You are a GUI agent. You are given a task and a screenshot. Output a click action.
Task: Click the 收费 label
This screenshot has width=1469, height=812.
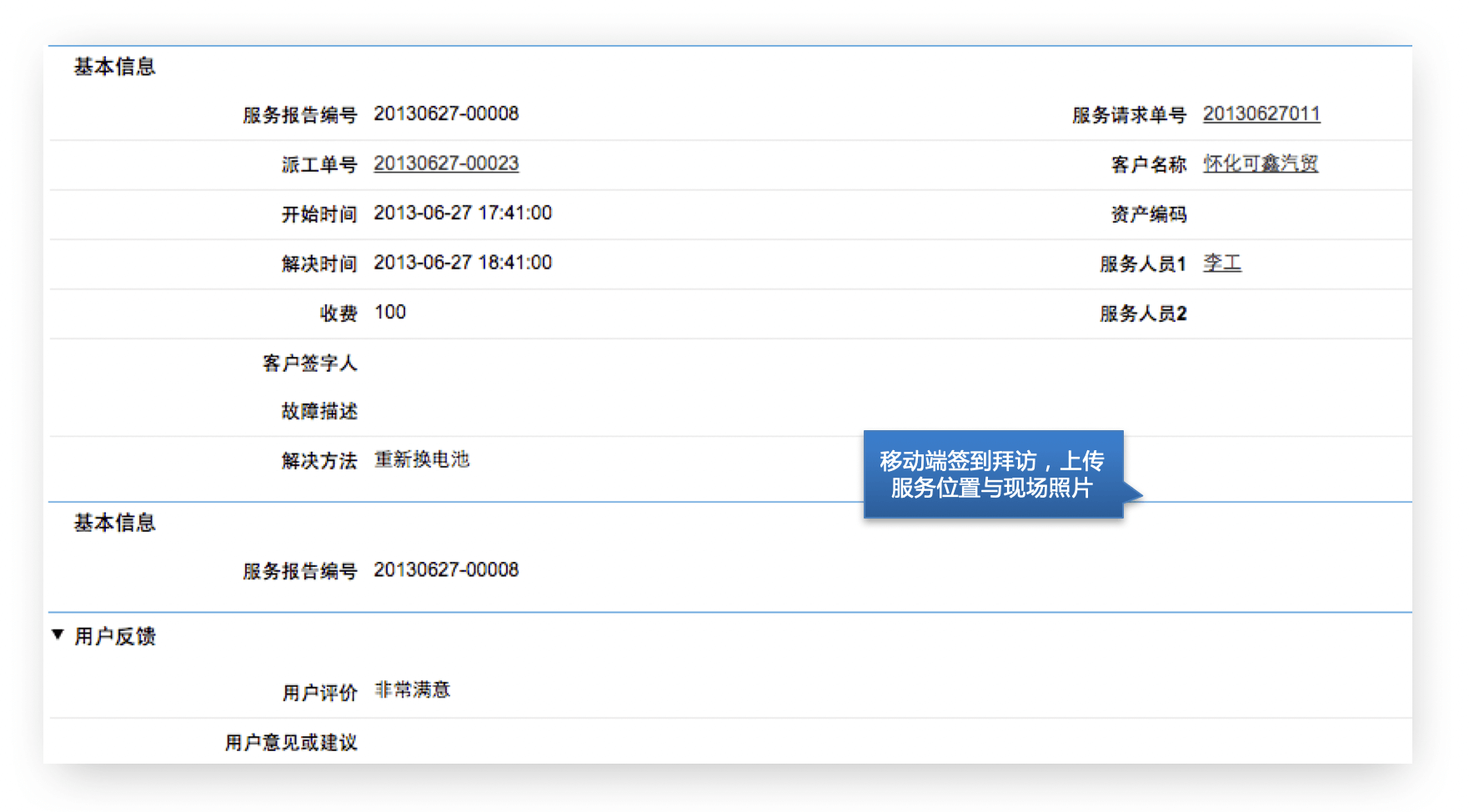[338, 314]
